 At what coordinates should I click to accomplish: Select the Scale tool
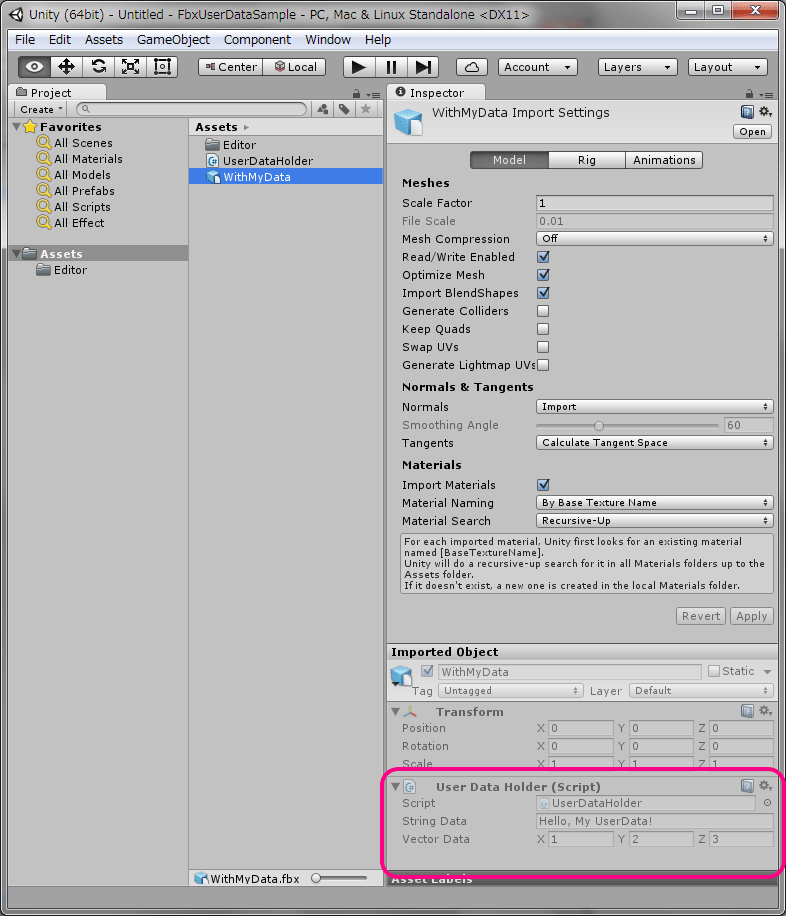[x=130, y=67]
